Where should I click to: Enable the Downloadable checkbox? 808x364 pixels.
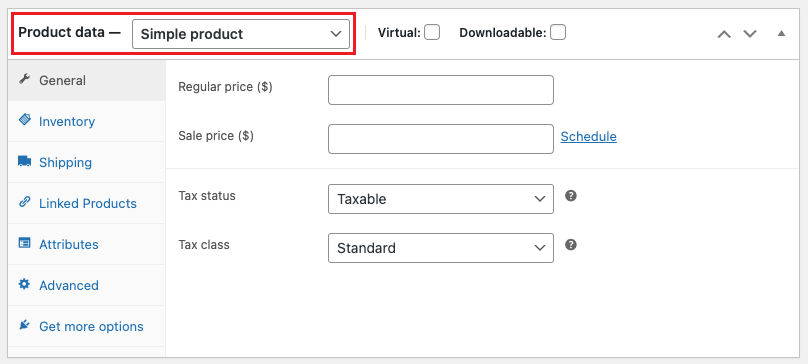pos(558,32)
